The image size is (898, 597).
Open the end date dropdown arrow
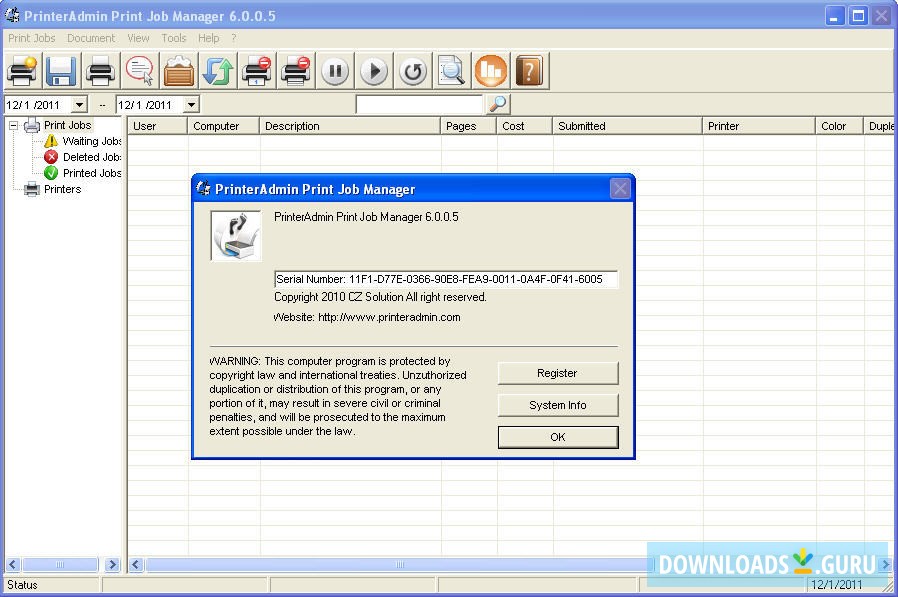click(191, 105)
